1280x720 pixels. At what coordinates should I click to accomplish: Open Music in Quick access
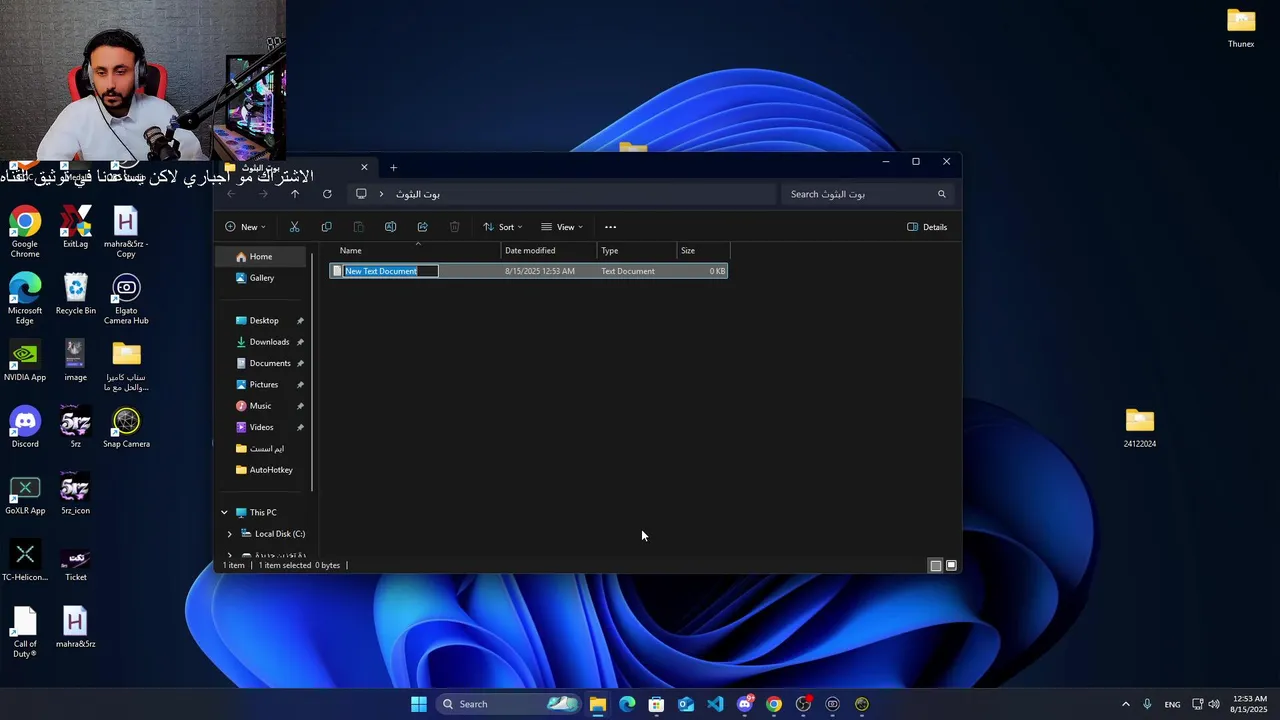(x=262, y=406)
